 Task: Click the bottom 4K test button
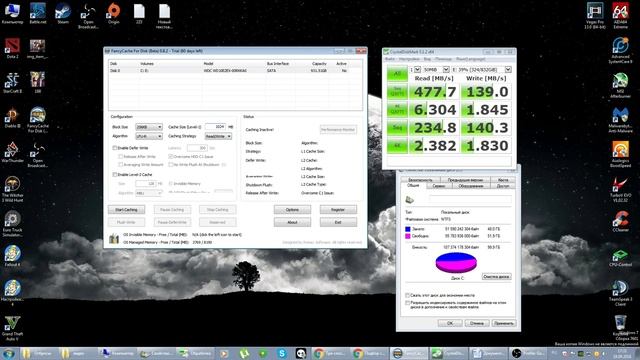click(x=397, y=146)
